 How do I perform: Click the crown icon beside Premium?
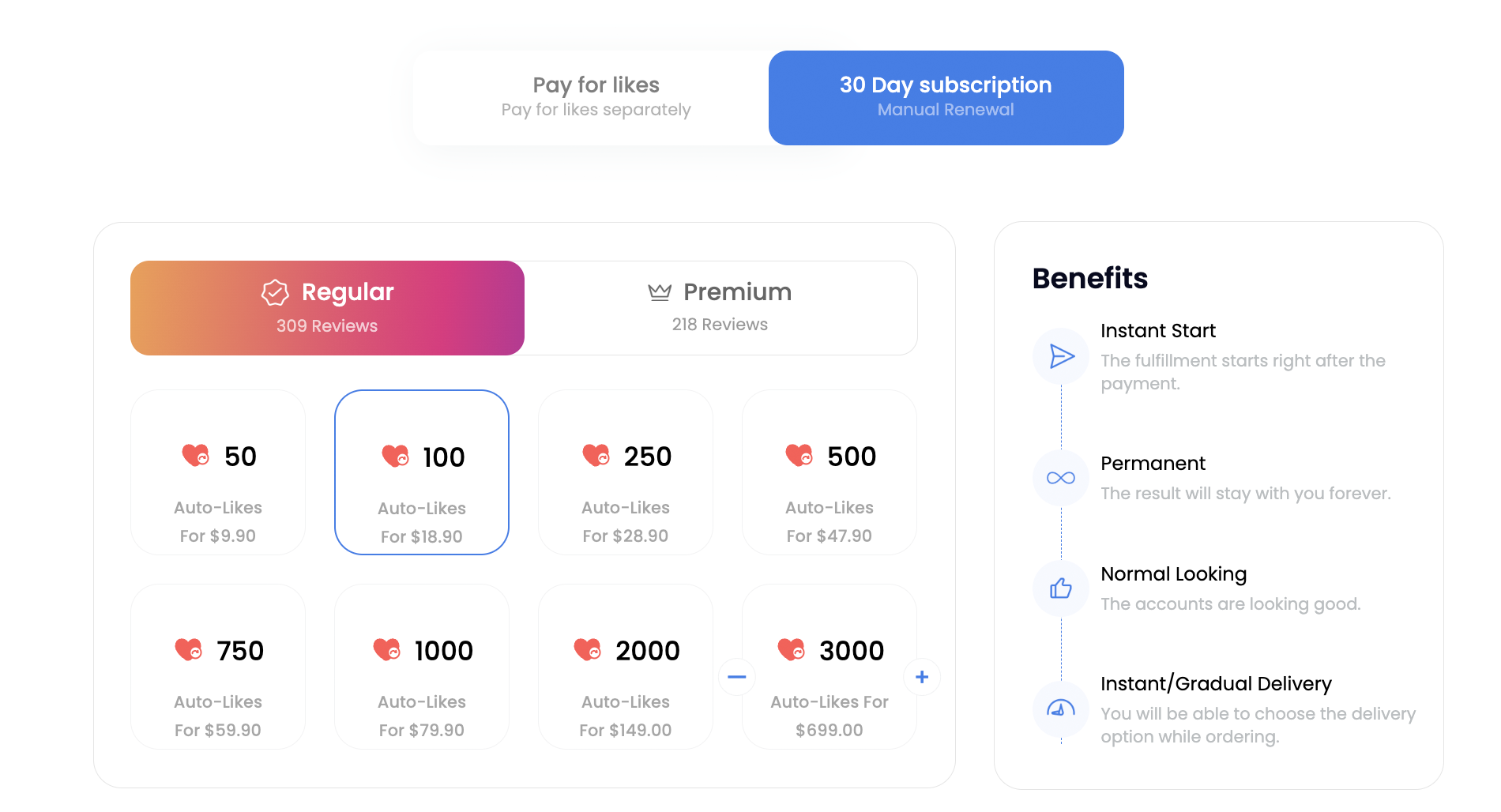[660, 292]
